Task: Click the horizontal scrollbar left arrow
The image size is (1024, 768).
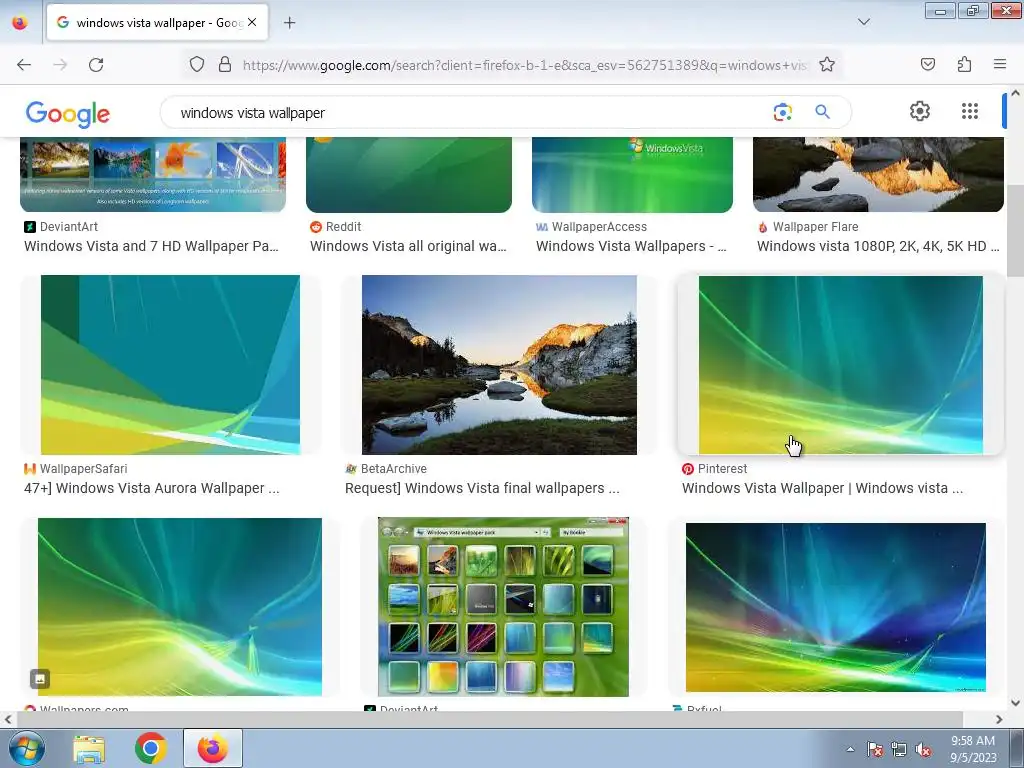Action: coord(7,719)
